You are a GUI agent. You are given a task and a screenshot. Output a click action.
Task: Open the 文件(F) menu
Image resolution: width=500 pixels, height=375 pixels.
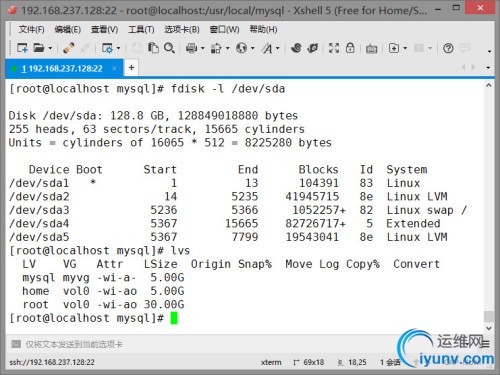point(31,30)
